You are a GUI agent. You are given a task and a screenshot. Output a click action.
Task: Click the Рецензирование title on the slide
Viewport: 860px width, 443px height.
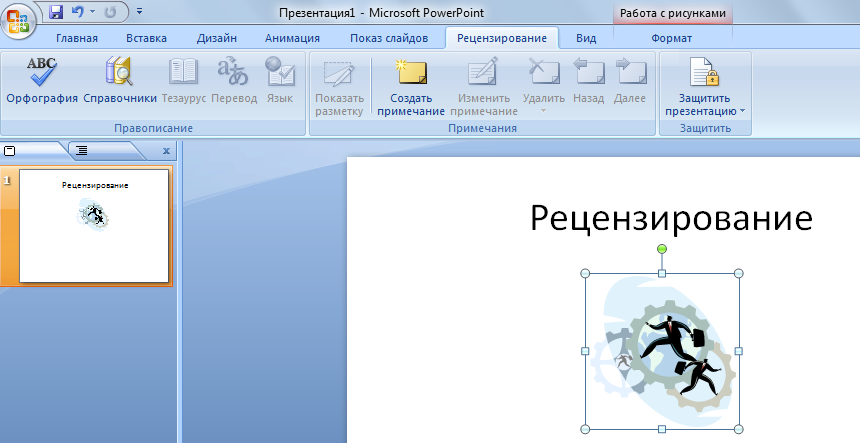(671, 218)
